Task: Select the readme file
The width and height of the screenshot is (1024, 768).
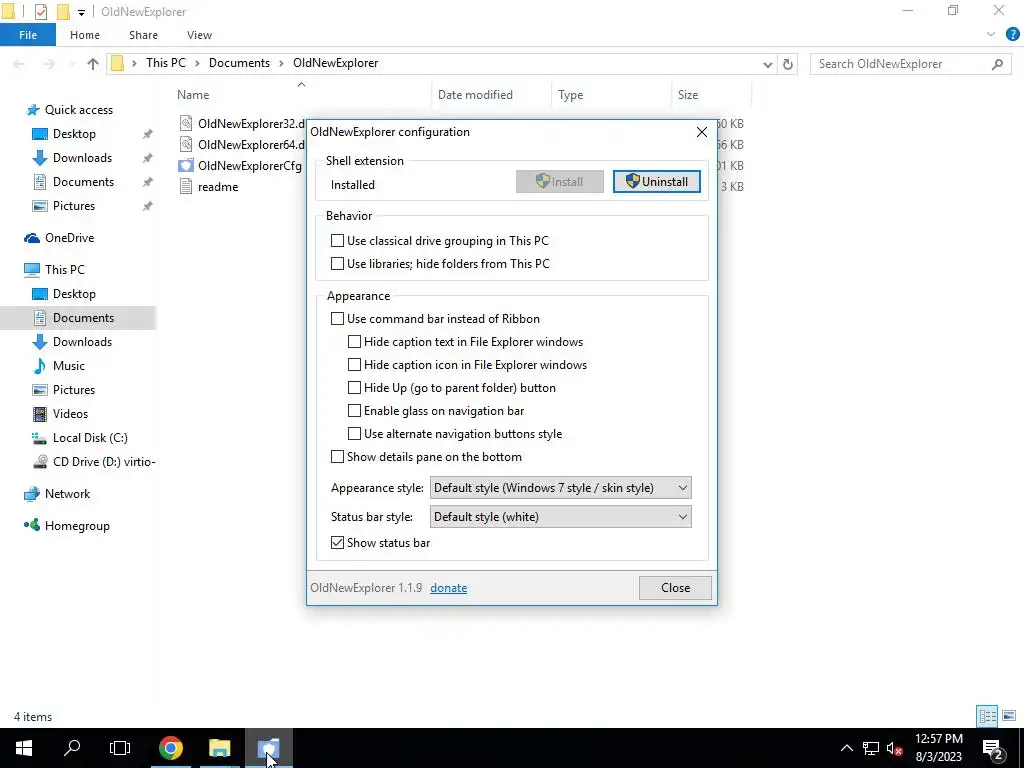Action: pos(217,187)
